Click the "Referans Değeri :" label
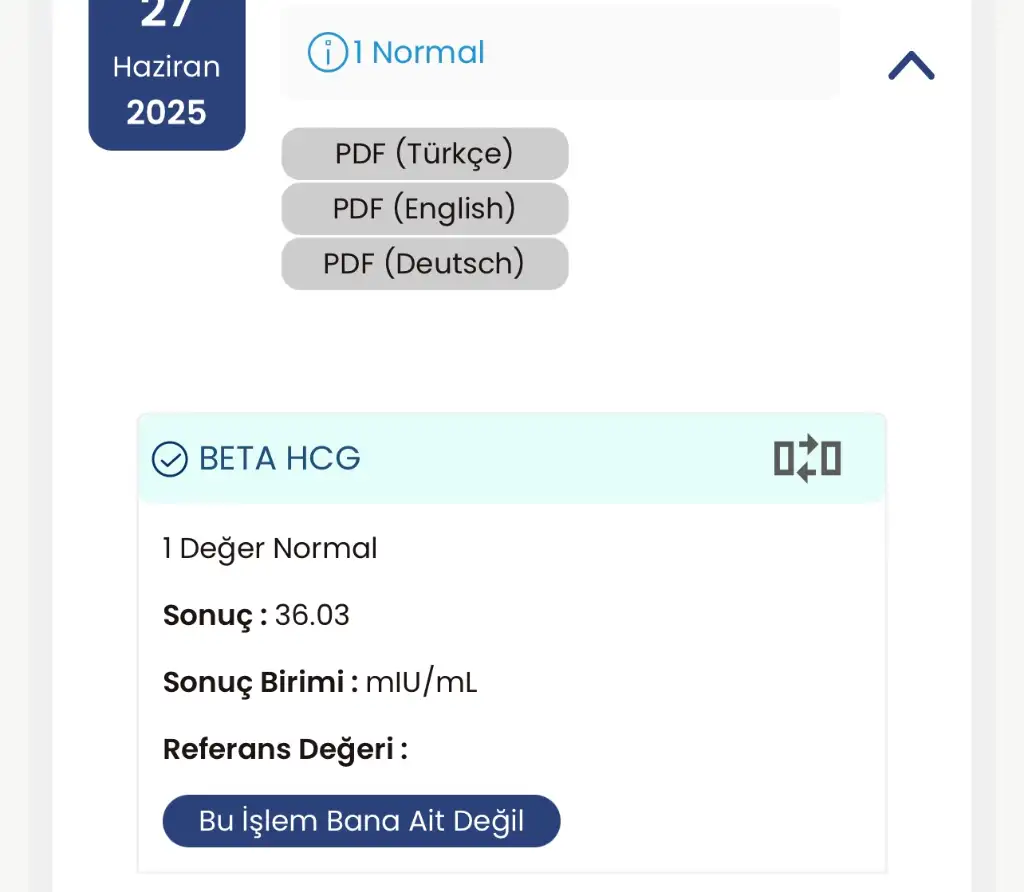The width and height of the screenshot is (1024, 892). point(285,749)
